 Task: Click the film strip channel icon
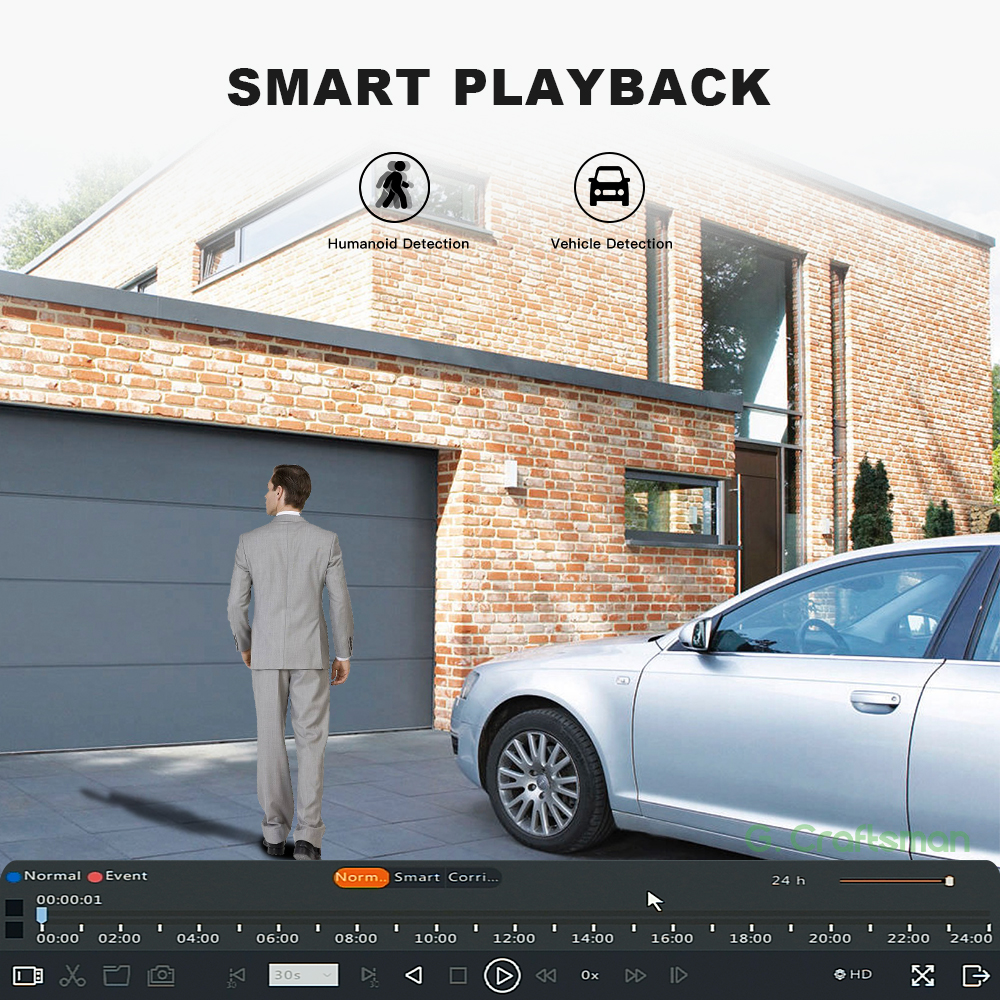click(27, 975)
